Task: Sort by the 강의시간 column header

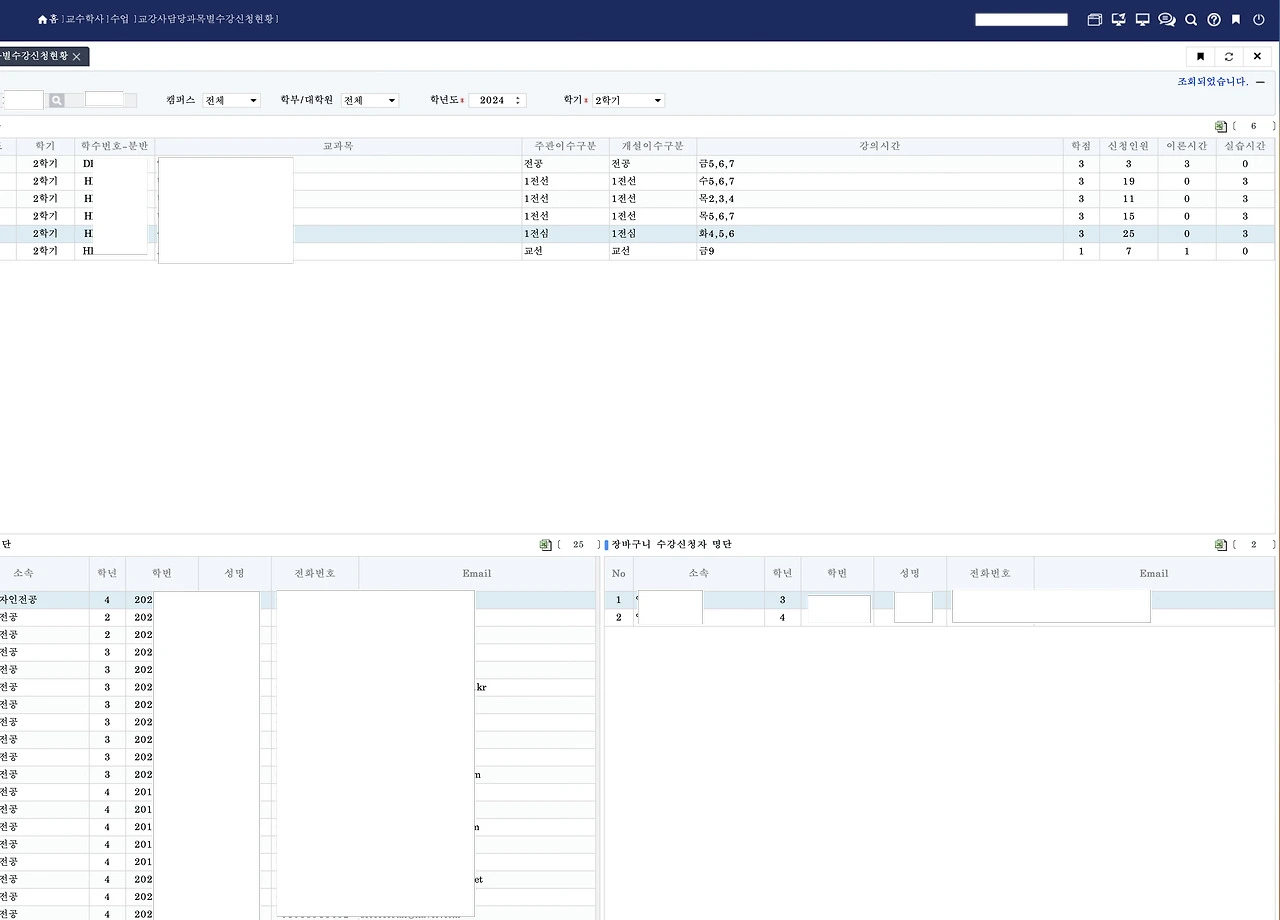Action: [879, 146]
